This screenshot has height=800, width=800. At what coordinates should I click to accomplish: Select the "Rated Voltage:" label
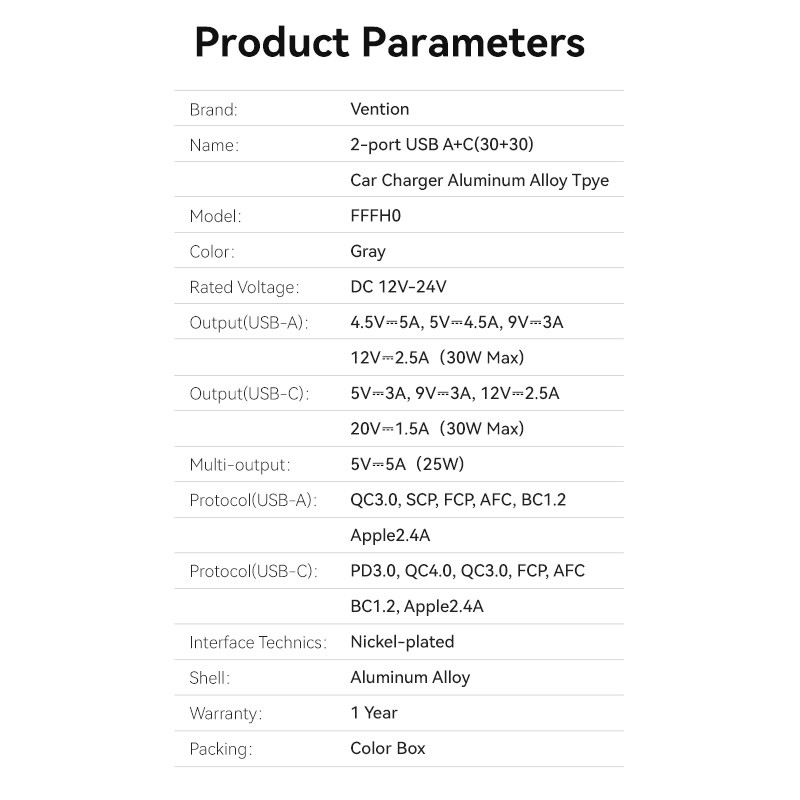243,287
